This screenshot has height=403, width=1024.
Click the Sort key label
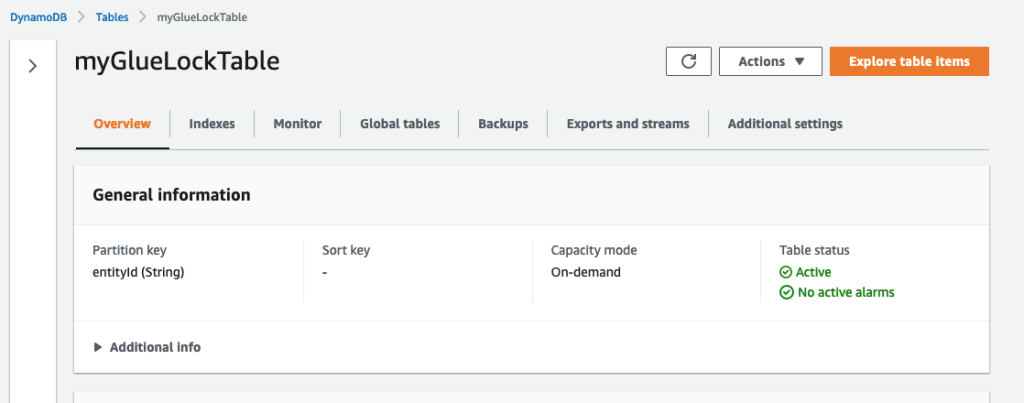pyautogui.click(x=346, y=250)
